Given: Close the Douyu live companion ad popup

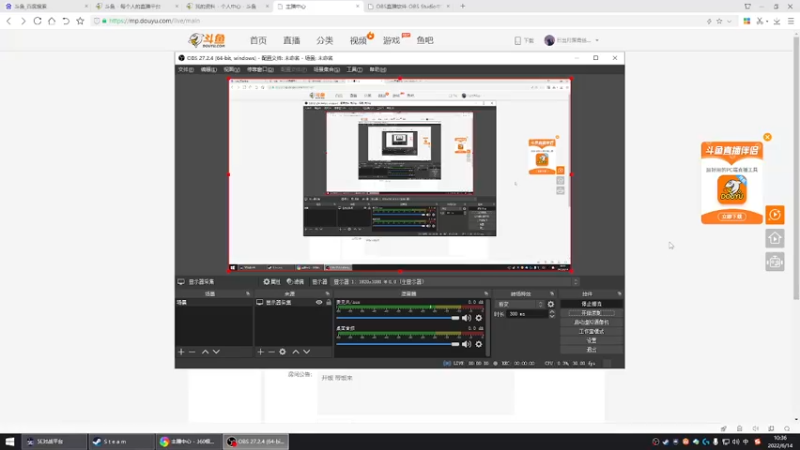Looking at the screenshot, I should click(x=767, y=137).
